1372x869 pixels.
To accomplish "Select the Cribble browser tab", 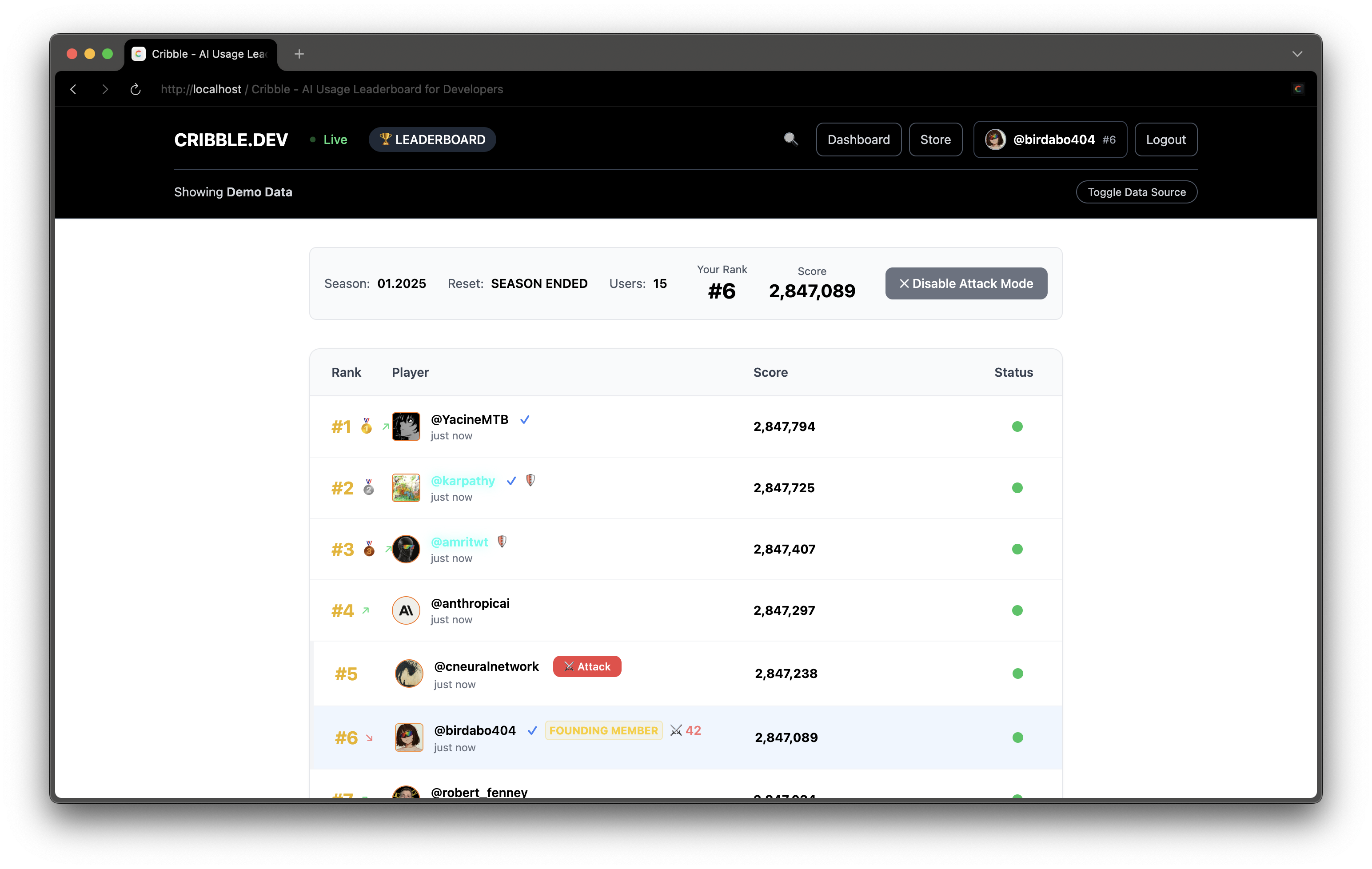I will pos(200,54).
